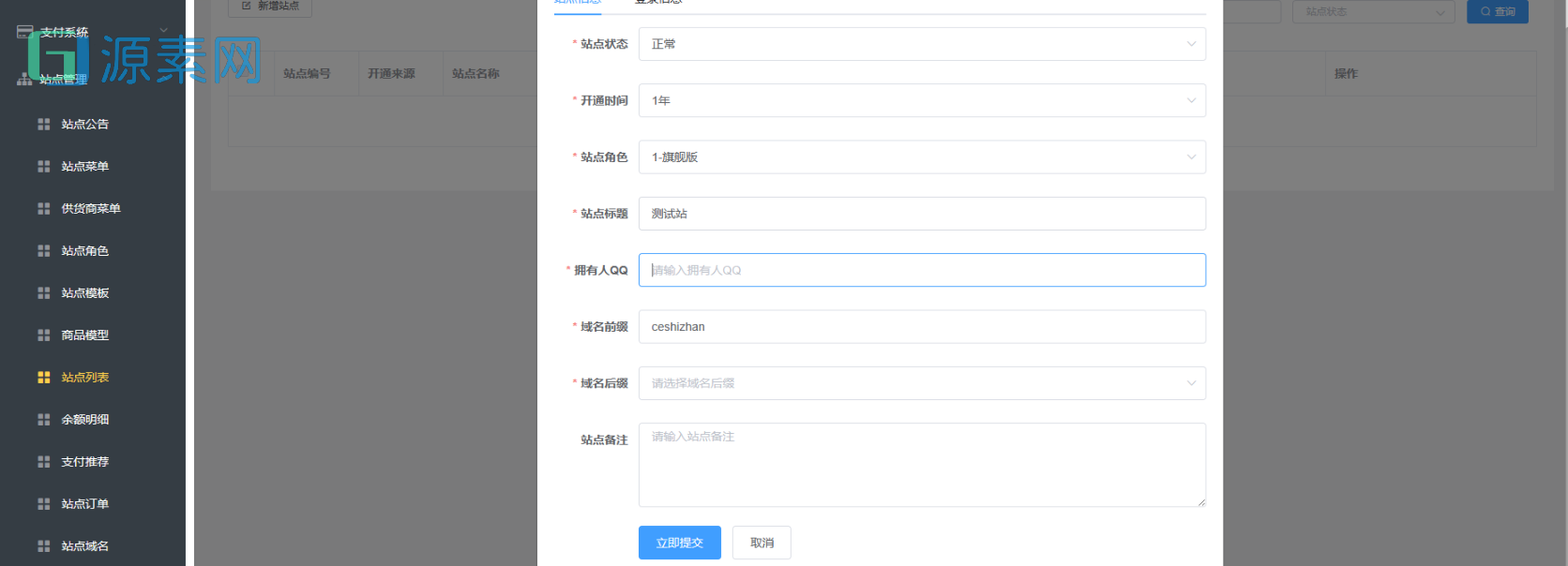Click the grid icon beside 商品模型

pyautogui.click(x=43, y=335)
